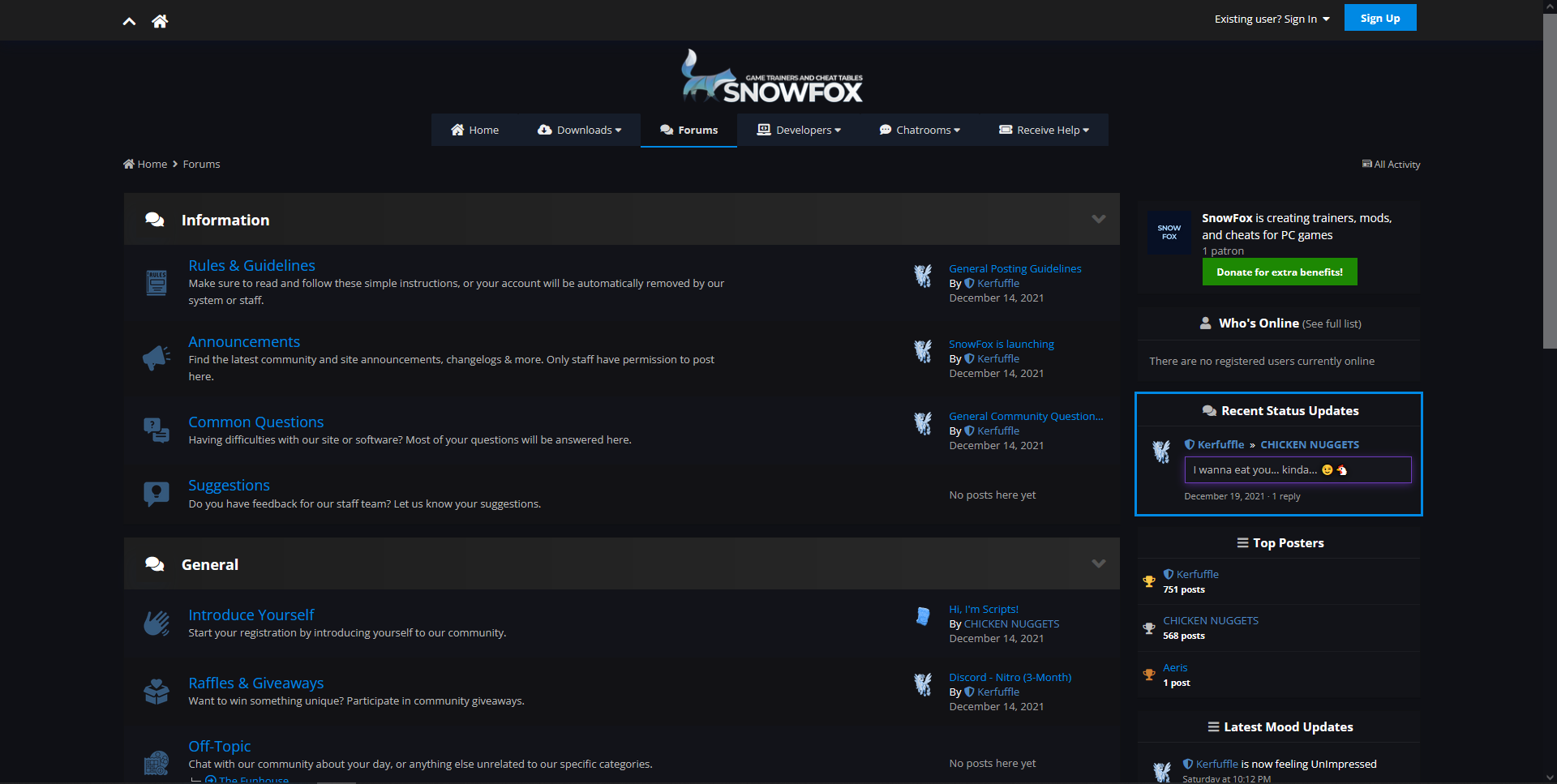
Task: Click the status update timestamp December 19, 2021
Action: pos(1225,496)
